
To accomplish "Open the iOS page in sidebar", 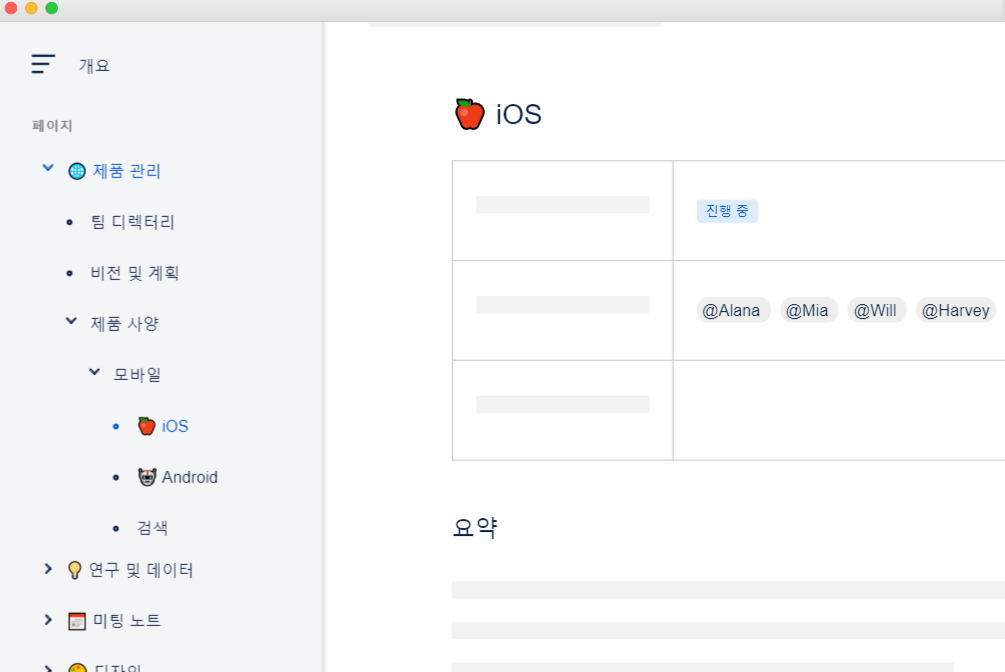I will [x=175, y=426].
